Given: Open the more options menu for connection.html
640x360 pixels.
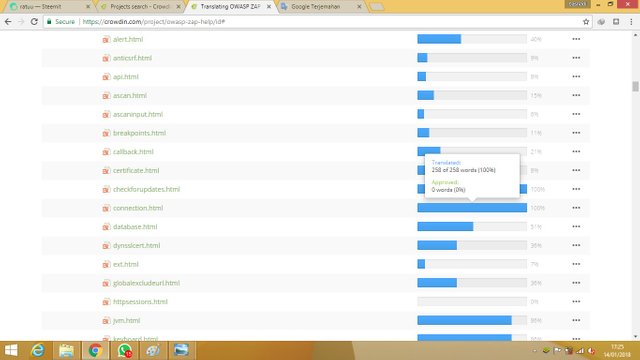Looking at the screenshot, I should pos(576,208).
